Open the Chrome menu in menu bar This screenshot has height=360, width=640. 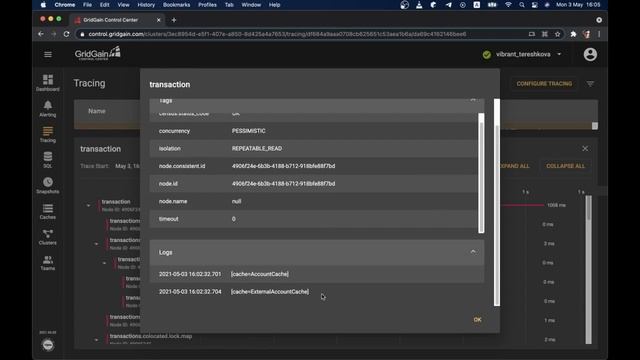(x=64, y=5)
